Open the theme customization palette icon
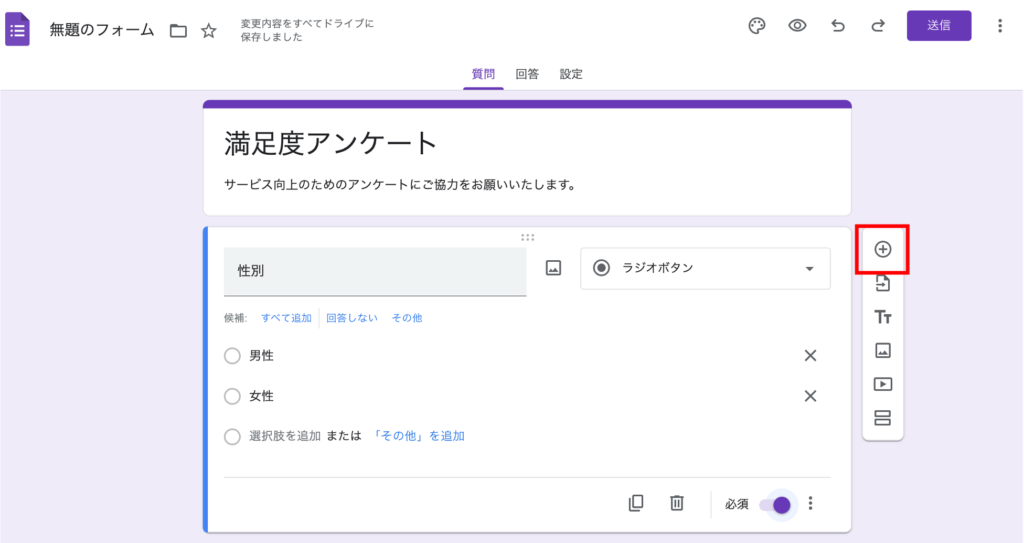Screen dimensions: 1024x543 click(x=756, y=26)
